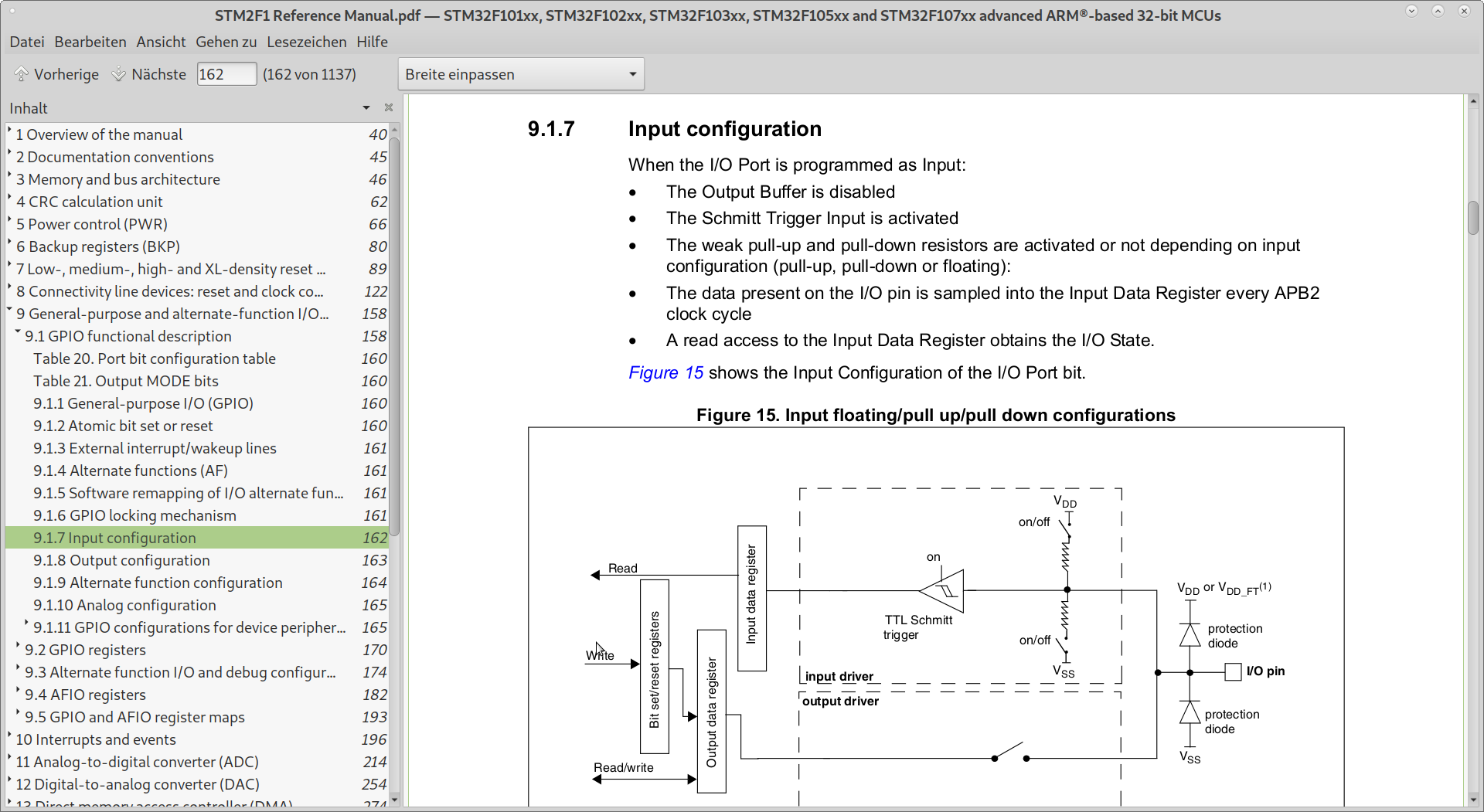The height and width of the screenshot is (812, 1484).
Task: Click the Figure 15 caption text
Action: coord(935,415)
